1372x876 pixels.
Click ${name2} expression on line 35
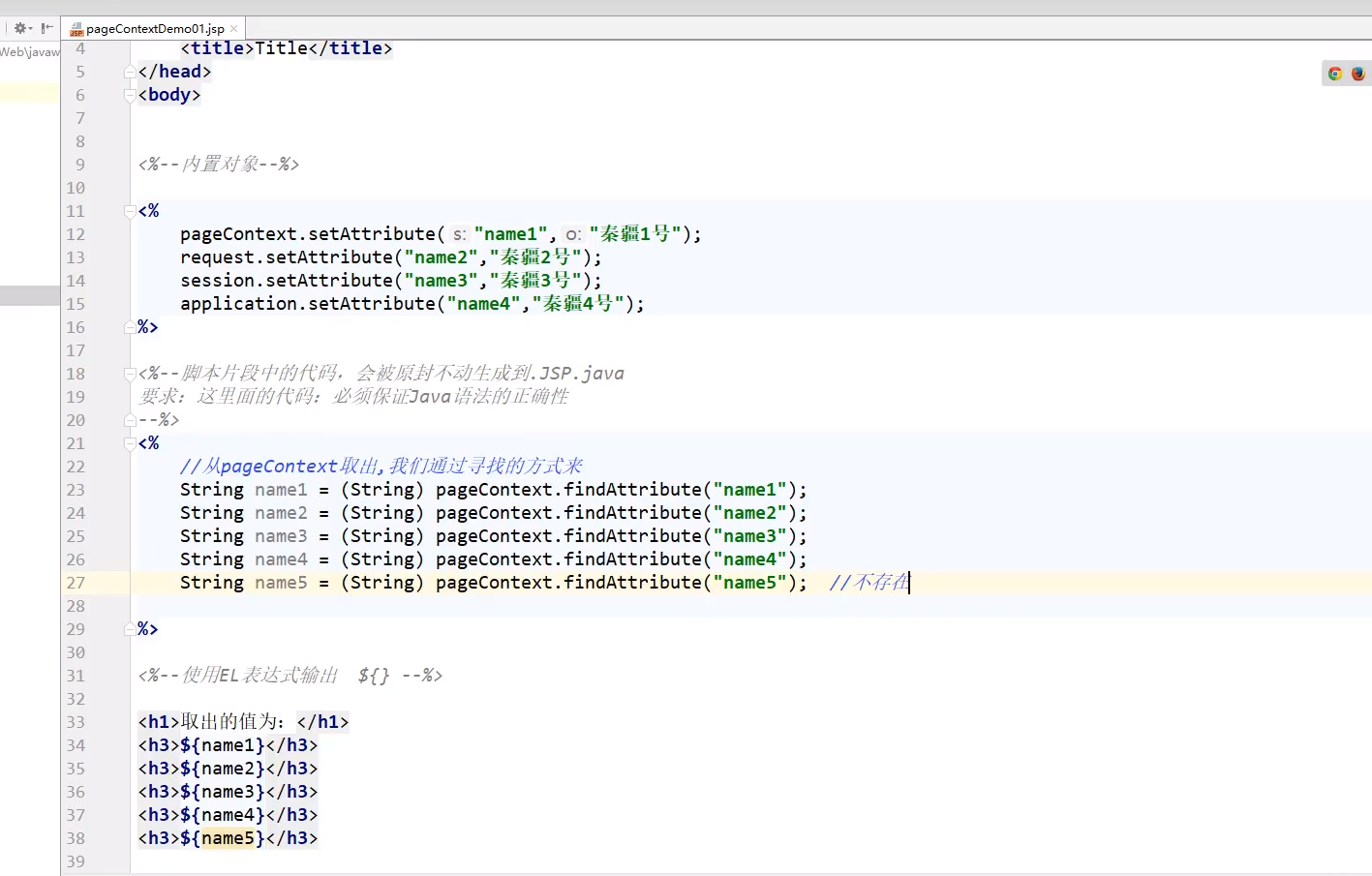pos(223,769)
